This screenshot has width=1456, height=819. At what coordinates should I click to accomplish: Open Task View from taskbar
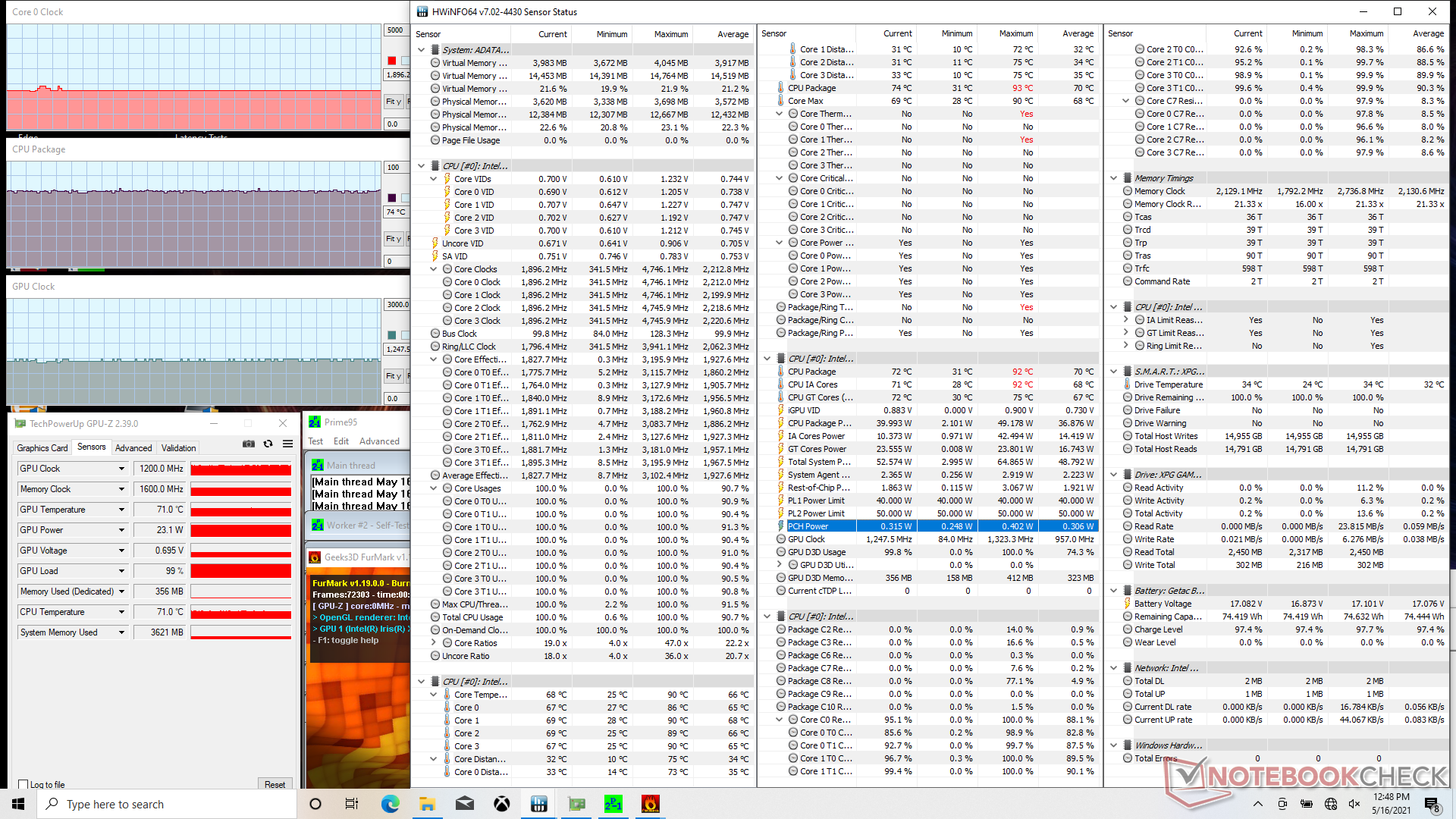[x=351, y=804]
